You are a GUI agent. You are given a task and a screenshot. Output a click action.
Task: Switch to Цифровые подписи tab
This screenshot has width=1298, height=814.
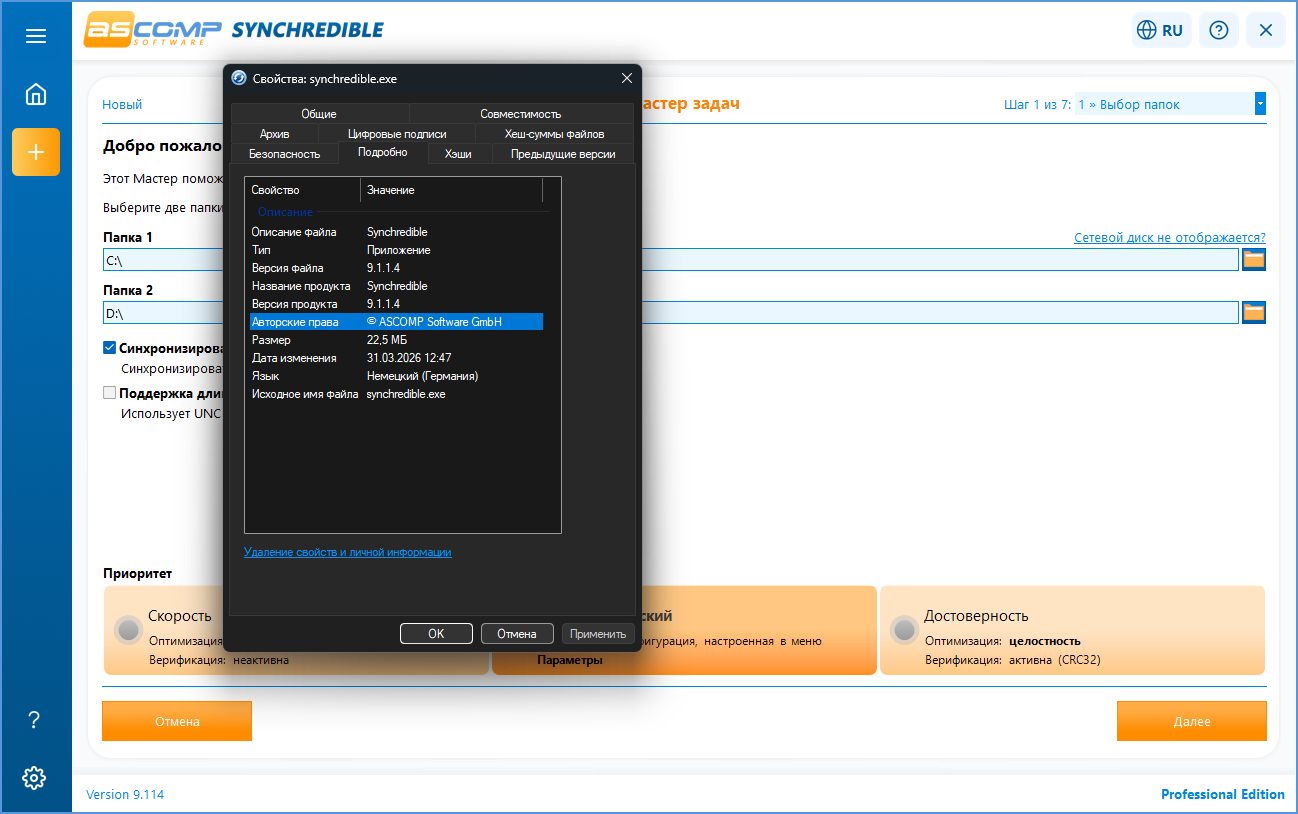point(397,134)
